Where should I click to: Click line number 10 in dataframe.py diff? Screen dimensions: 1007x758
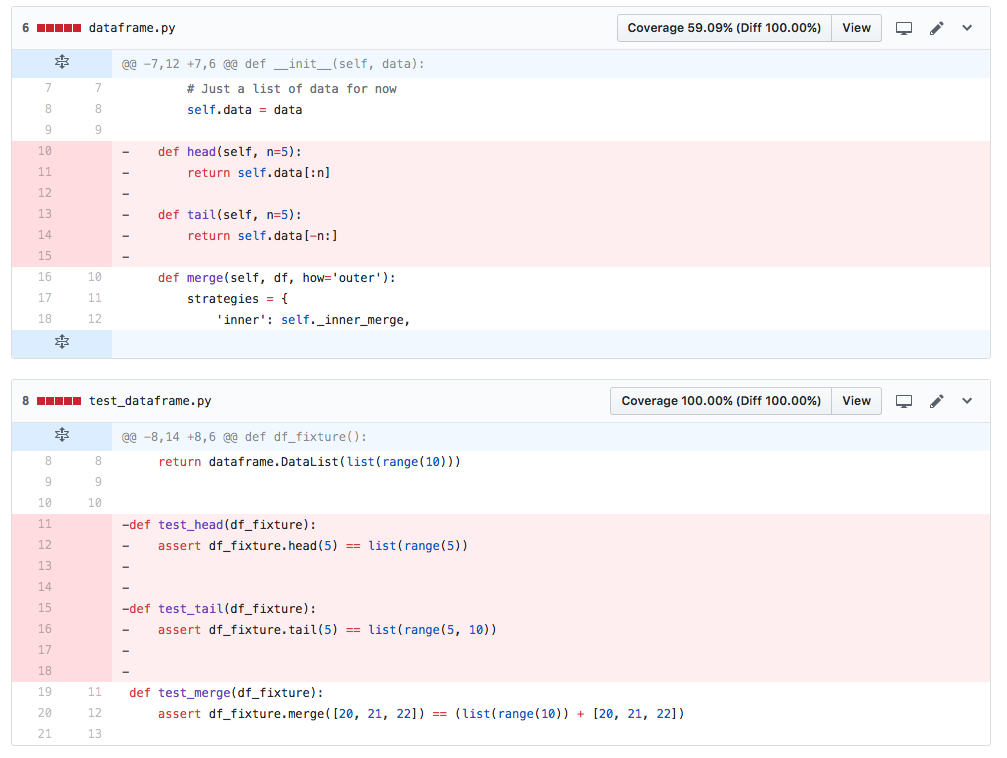(x=44, y=151)
